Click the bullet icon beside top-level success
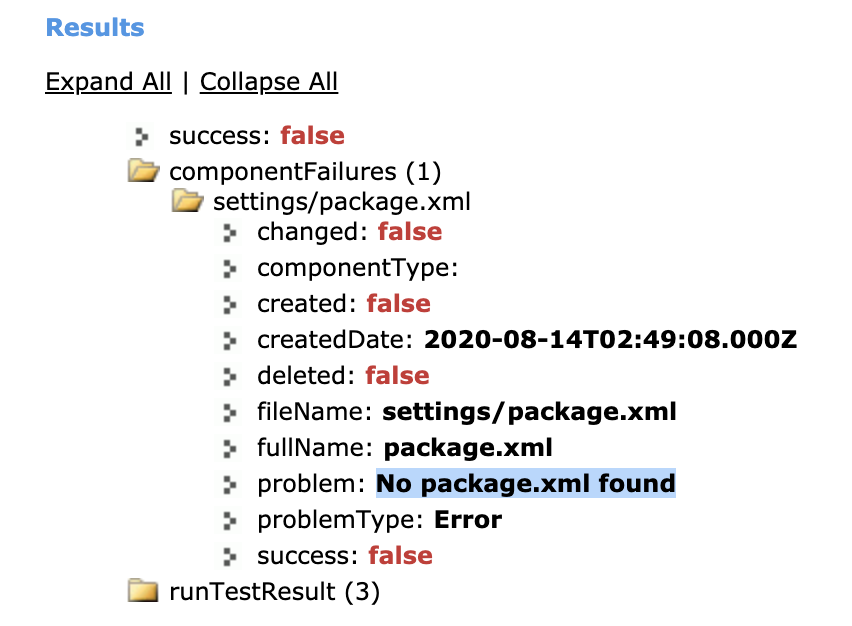The height and width of the screenshot is (626, 852). pos(143,136)
